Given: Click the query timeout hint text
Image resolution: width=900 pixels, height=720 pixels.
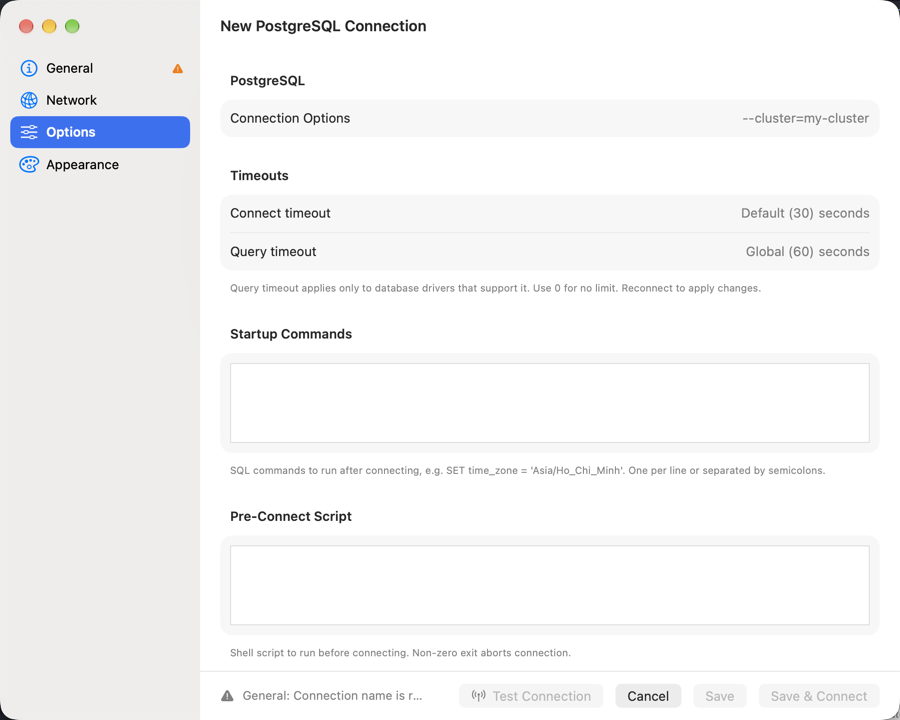Looking at the screenshot, I should [495, 288].
